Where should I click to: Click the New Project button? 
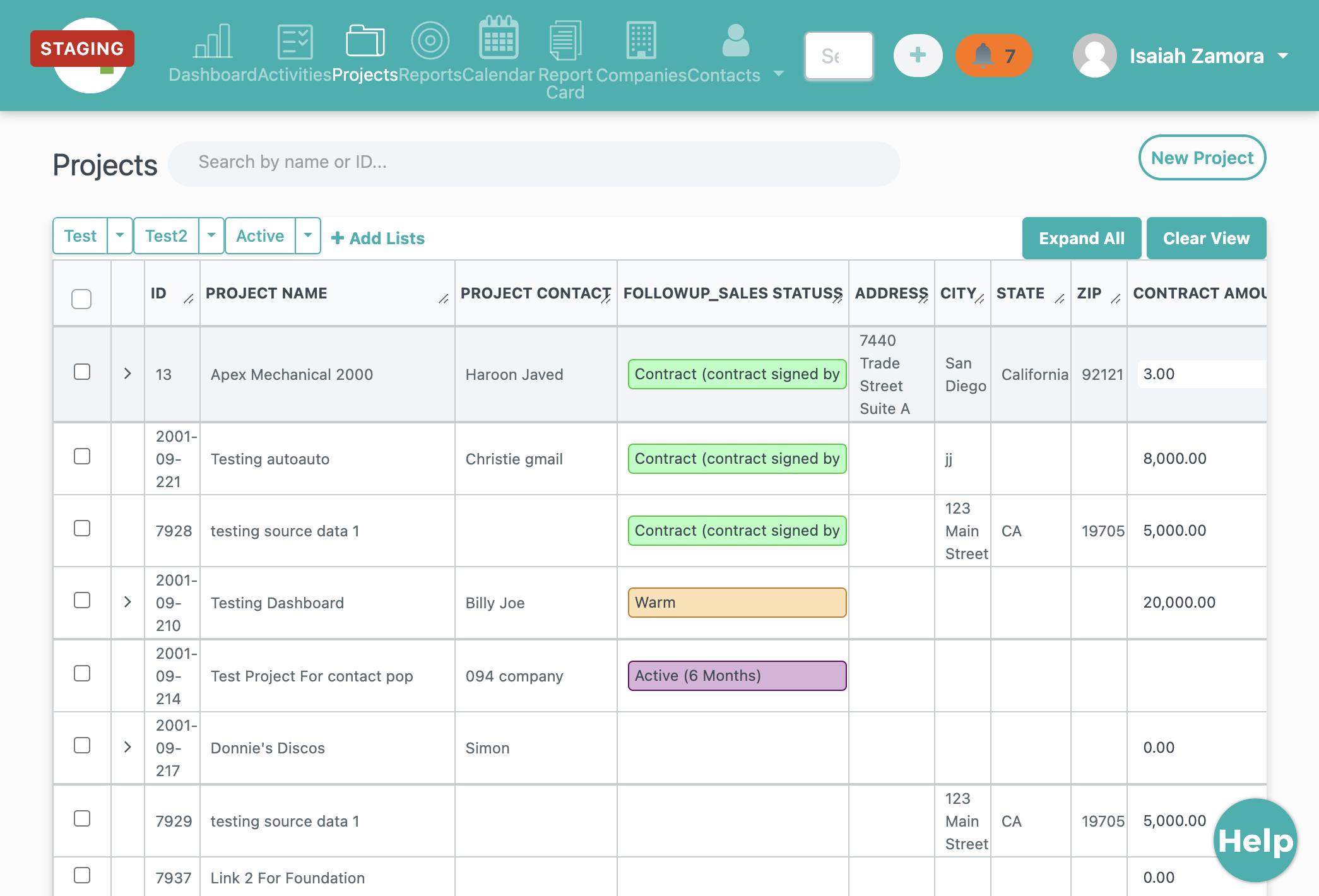1202,158
